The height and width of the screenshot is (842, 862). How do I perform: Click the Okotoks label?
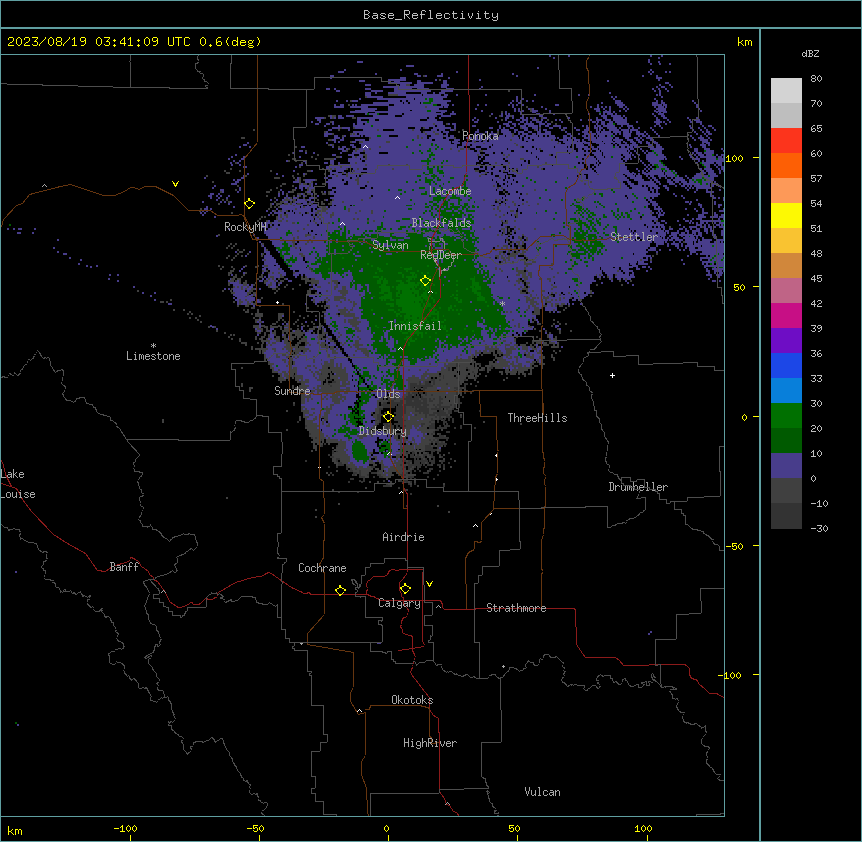(x=412, y=700)
